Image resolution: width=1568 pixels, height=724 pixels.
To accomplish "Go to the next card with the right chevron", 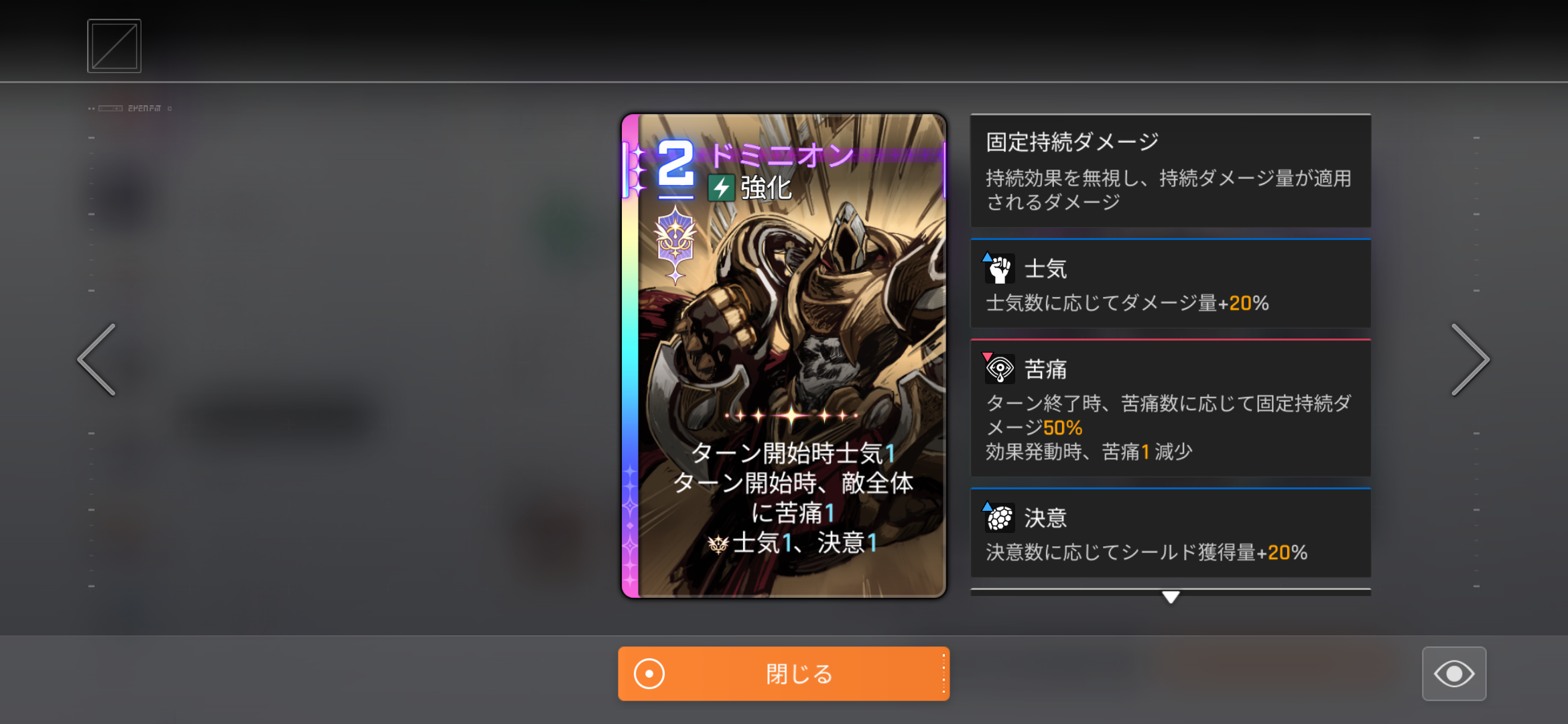I will click(1470, 360).
